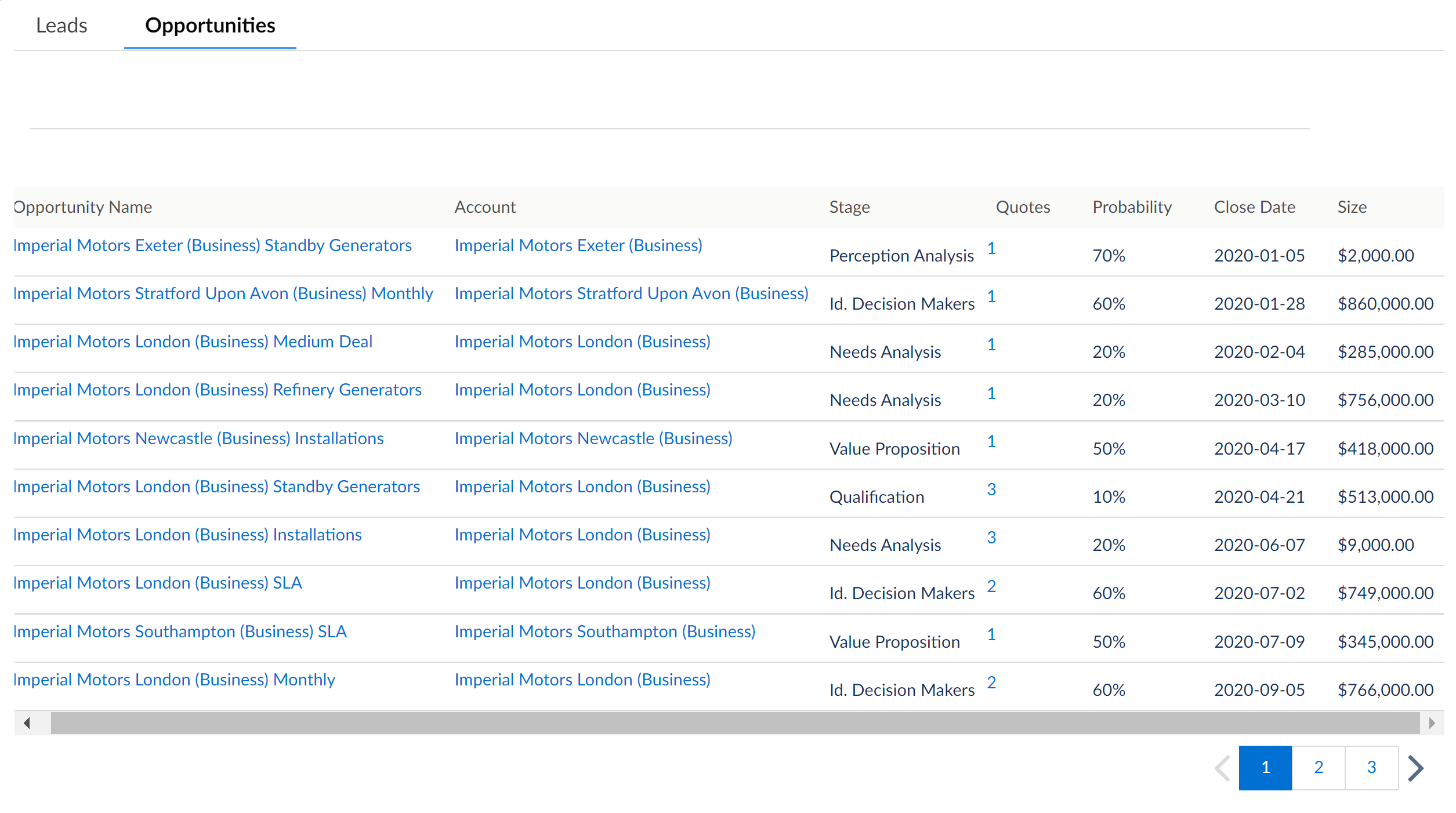Click the Size column header
Image resolution: width=1456 pixels, height=813 pixels.
[1352, 207]
